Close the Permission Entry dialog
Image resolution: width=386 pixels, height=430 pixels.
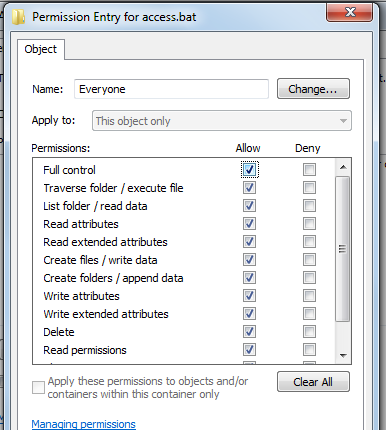click(349, 13)
